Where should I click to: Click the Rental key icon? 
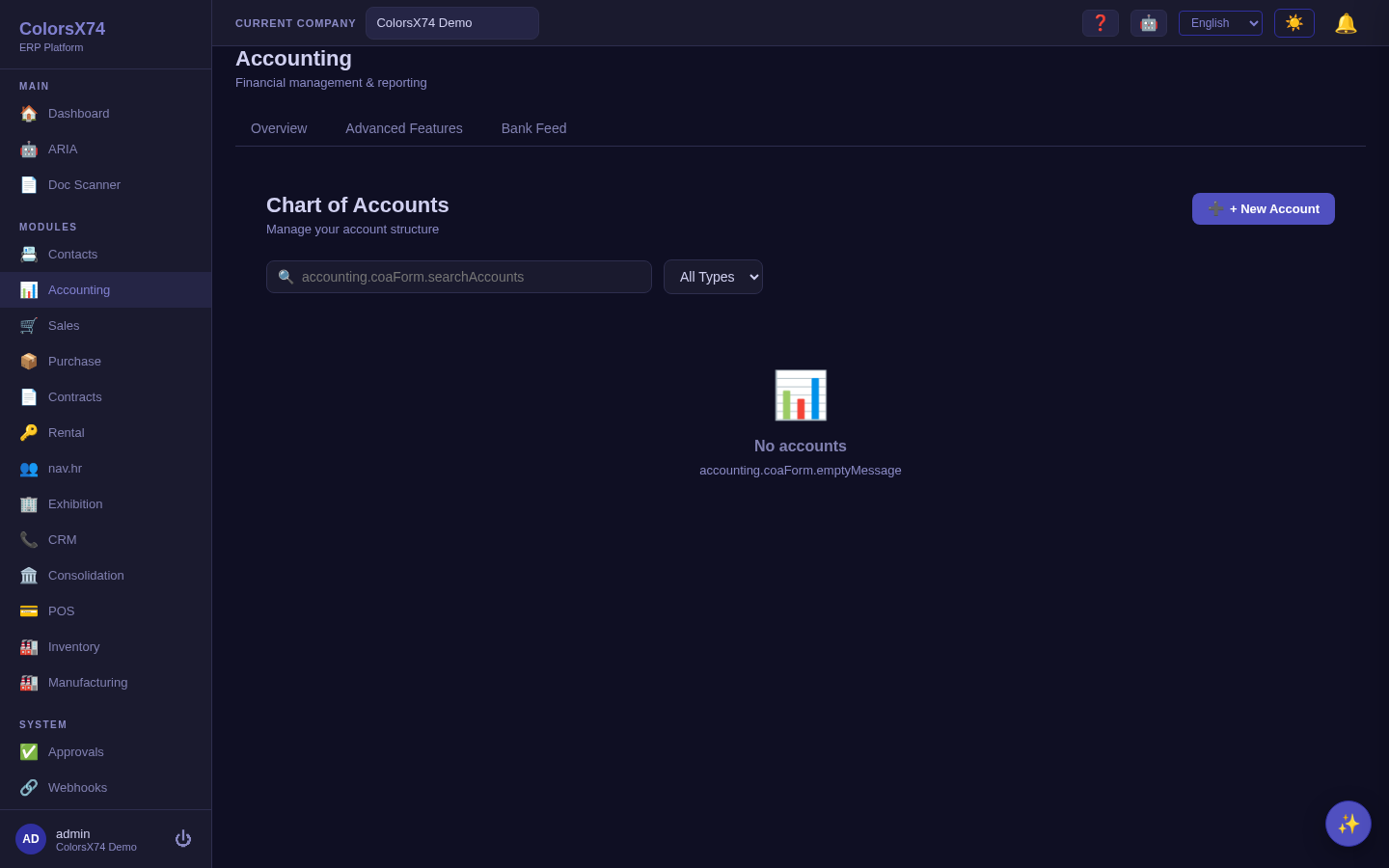pyautogui.click(x=29, y=433)
